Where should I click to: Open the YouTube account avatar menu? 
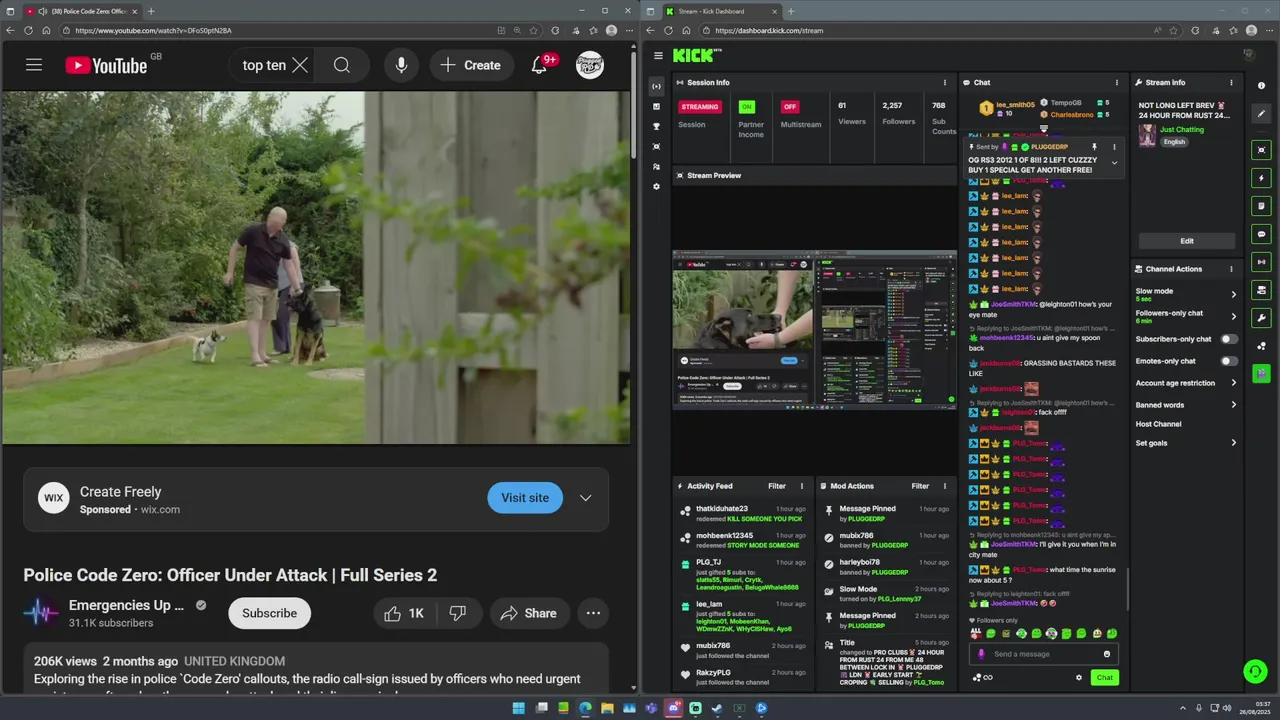pyautogui.click(x=590, y=65)
